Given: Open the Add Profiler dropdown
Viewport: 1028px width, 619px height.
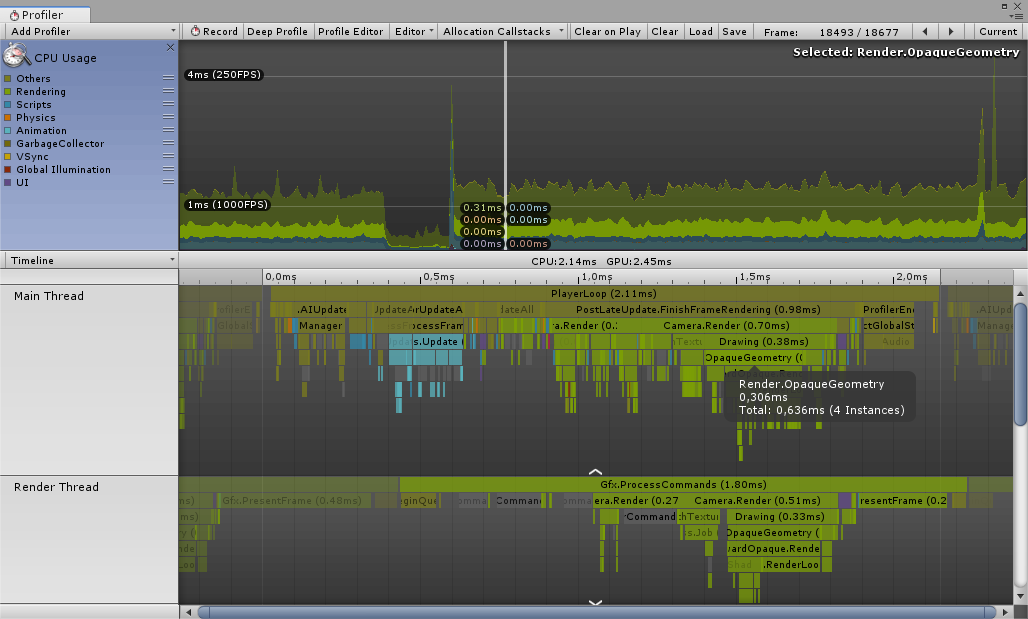Looking at the screenshot, I should [88, 31].
